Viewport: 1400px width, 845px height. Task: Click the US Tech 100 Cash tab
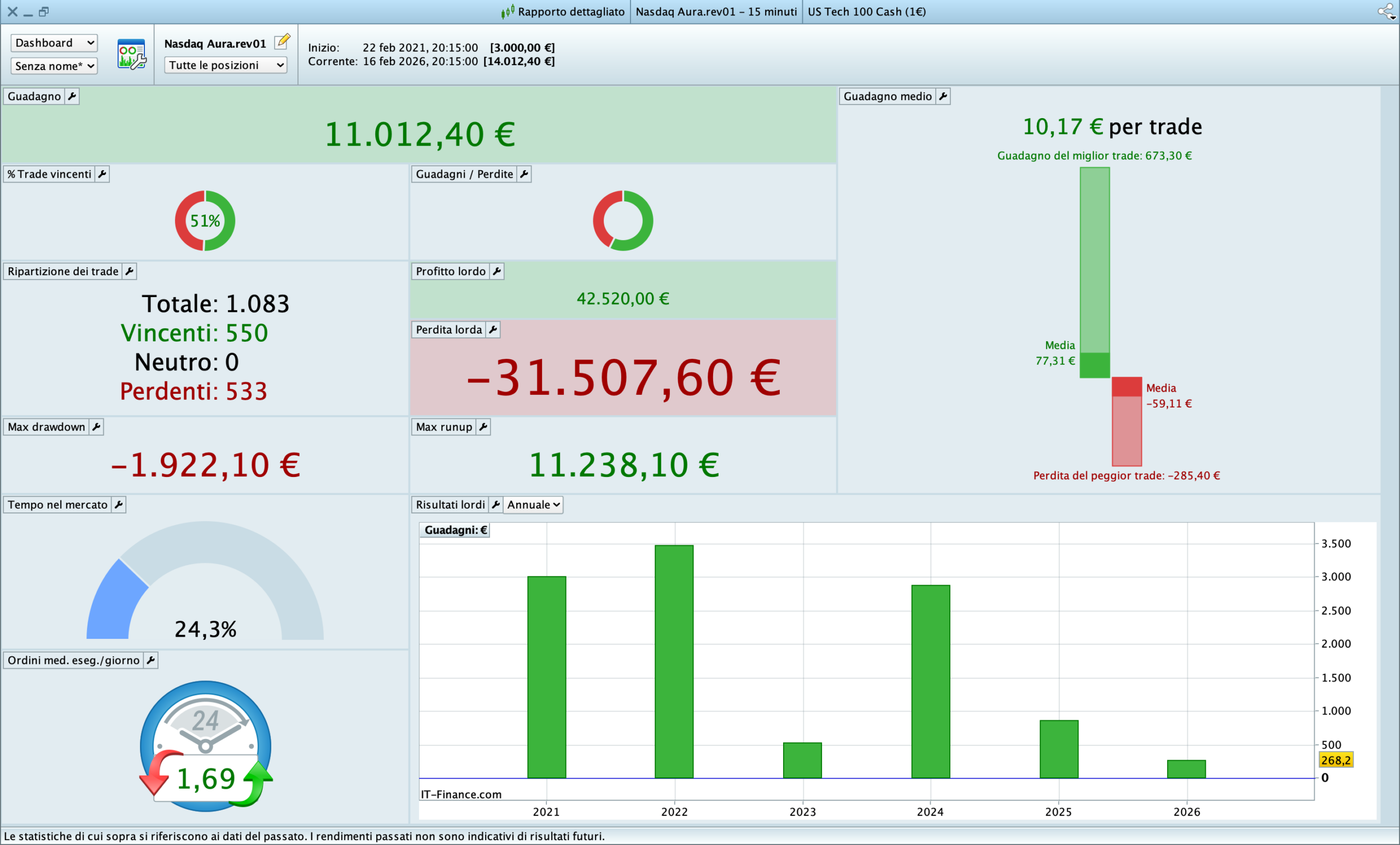(866, 11)
